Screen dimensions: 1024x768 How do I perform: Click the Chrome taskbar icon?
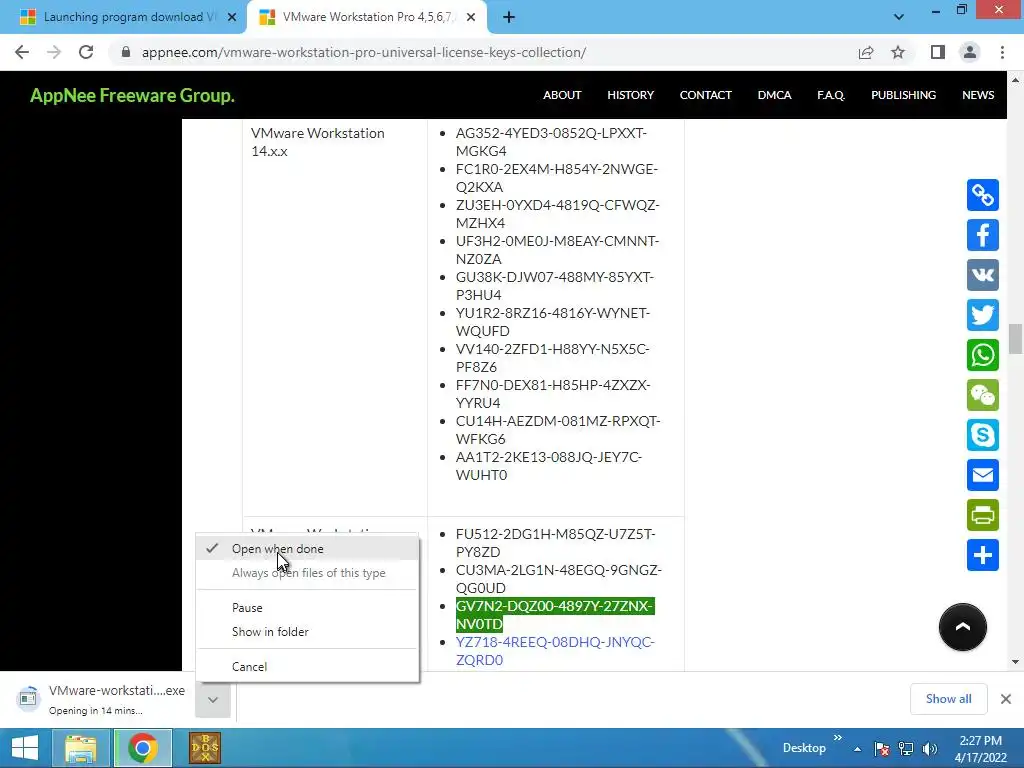coord(143,748)
